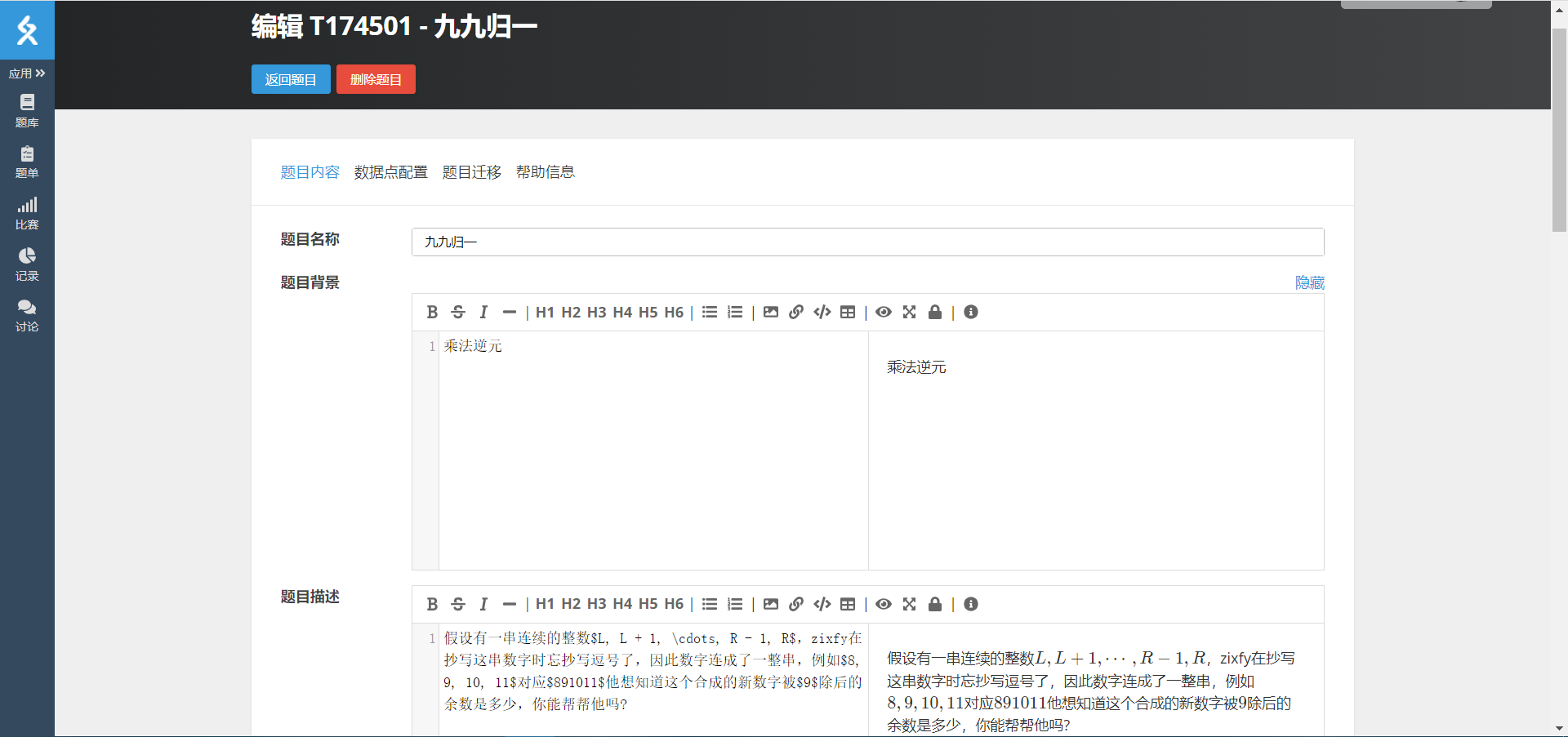Open 题单 from the sidebar
The width and height of the screenshot is (1568, 737).
click(x=27, y=162)
